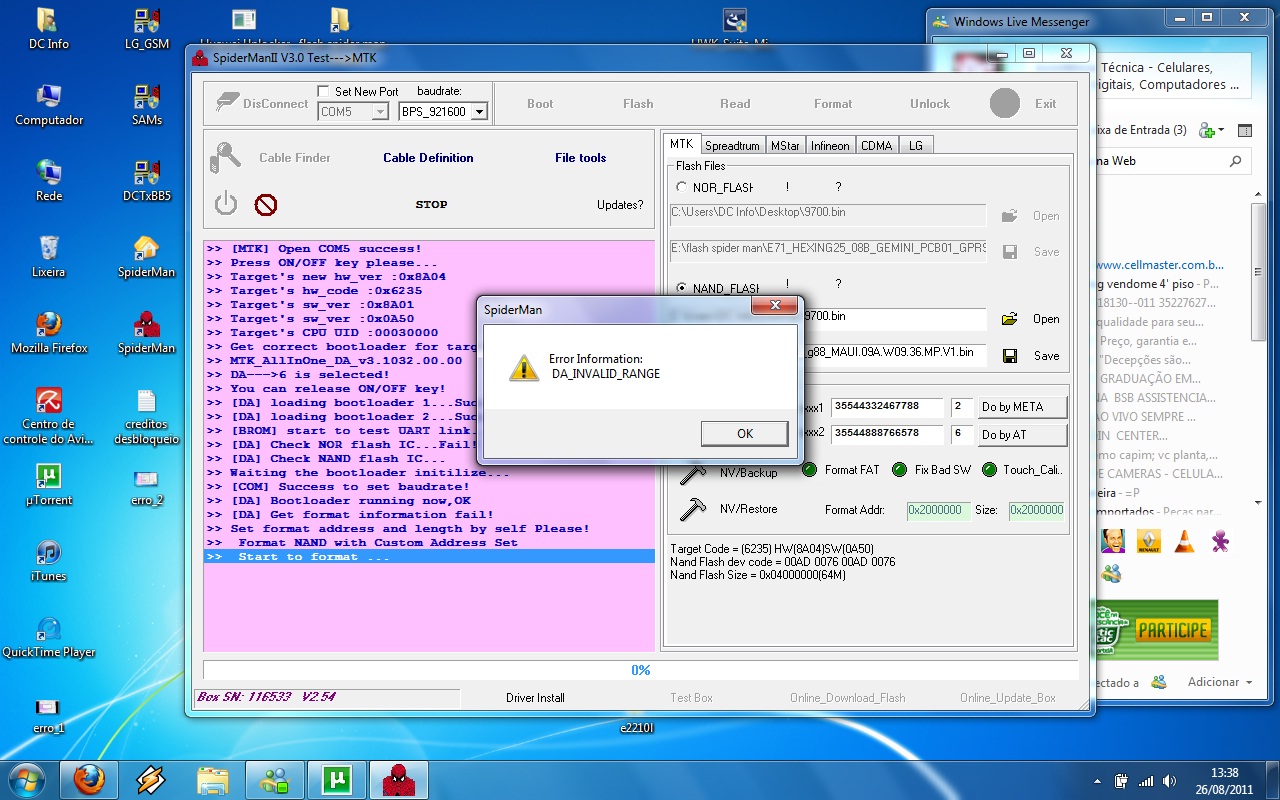The width and height of the screenshot is (1280, 800).
Task: Click the greyed NOR_FLASH Open folder icon
Action: (1010, 216)
